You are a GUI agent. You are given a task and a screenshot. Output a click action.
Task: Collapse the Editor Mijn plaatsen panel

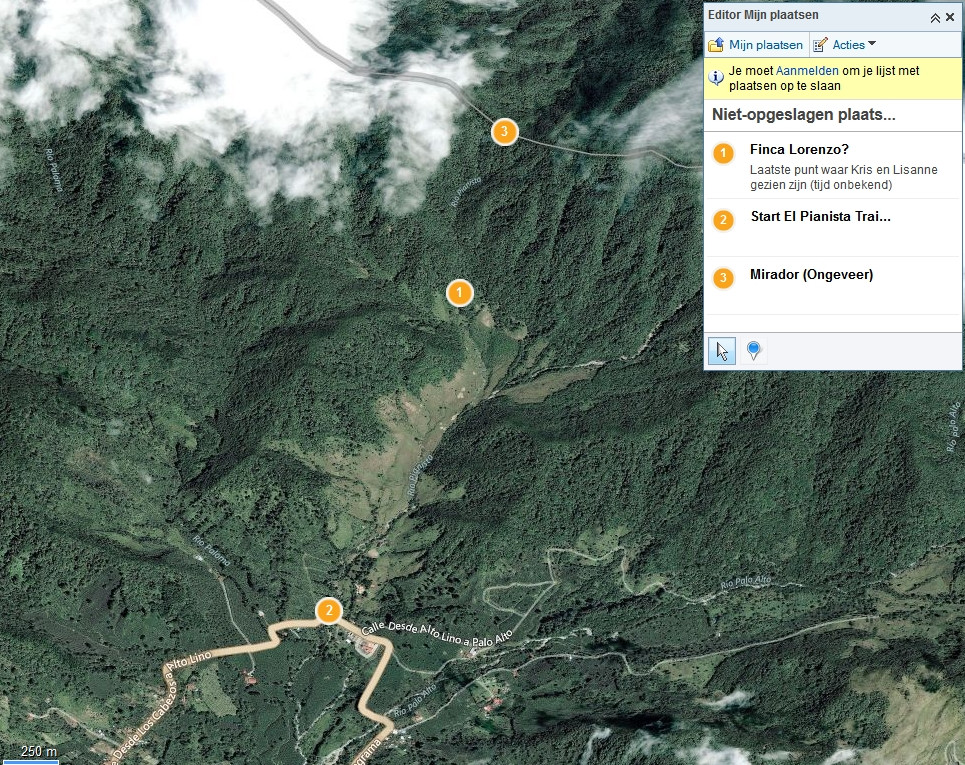point(935,17)
